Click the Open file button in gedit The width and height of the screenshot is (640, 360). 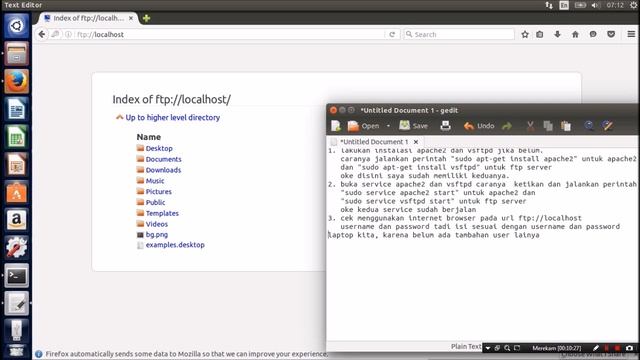point(363,126)
